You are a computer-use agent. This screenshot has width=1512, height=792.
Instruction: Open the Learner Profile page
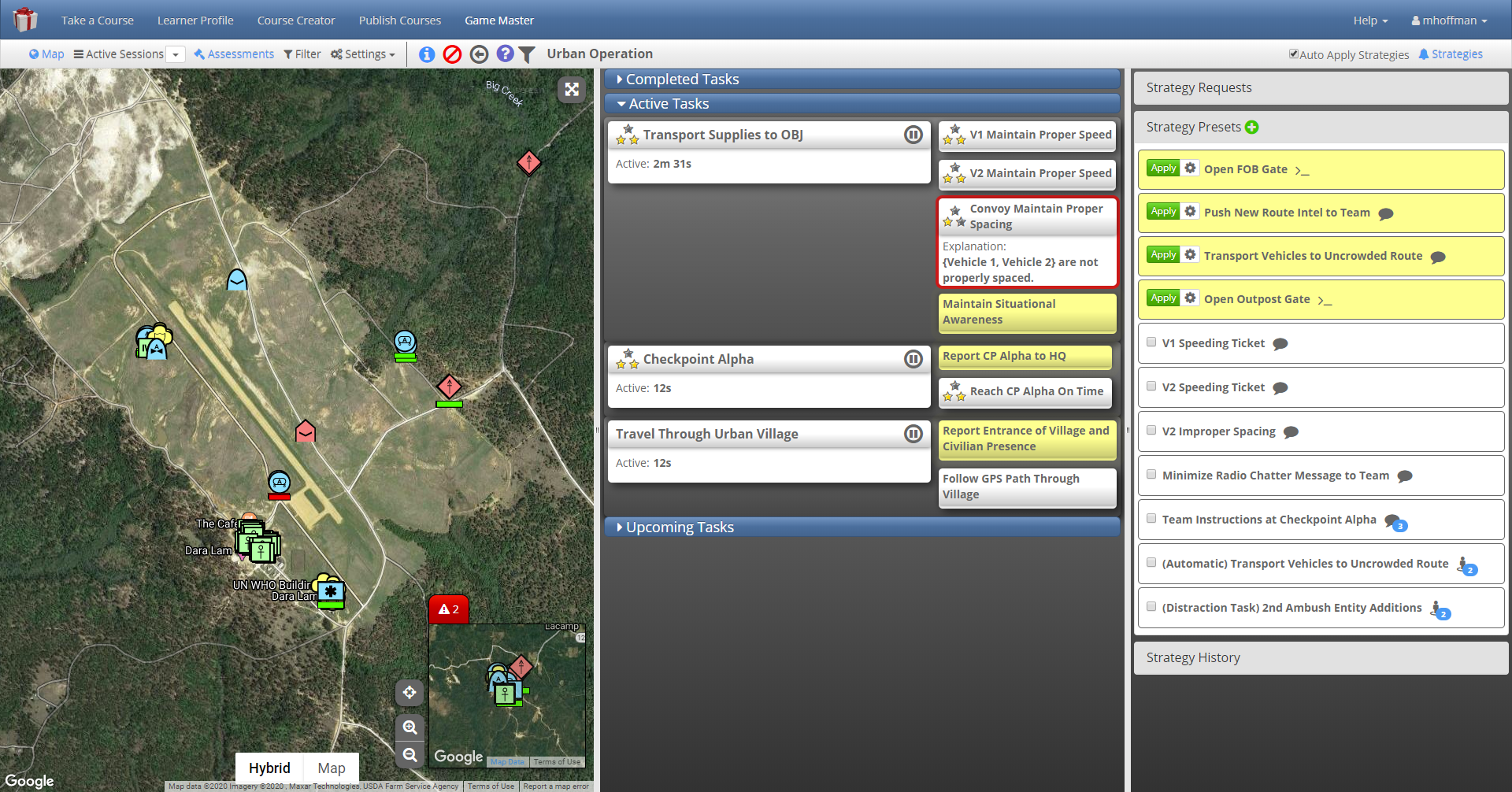[195, 20]
